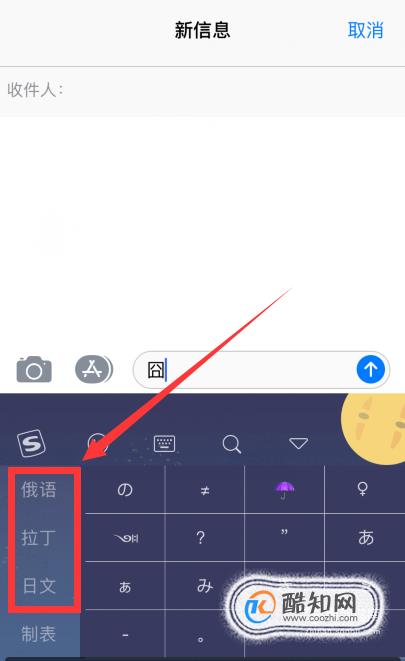Send message with blue arrow button
This screenshot has height=661, width=405.
[370, 369]
